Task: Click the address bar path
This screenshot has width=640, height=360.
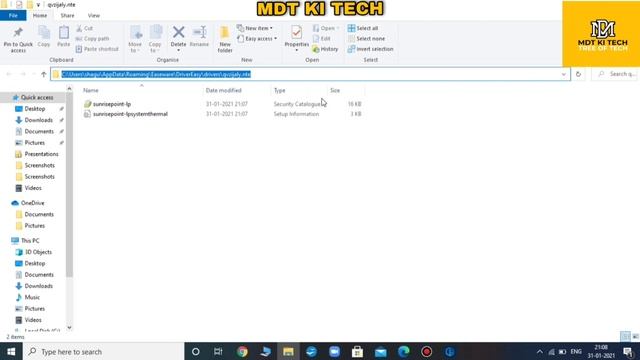Action: 156,74
